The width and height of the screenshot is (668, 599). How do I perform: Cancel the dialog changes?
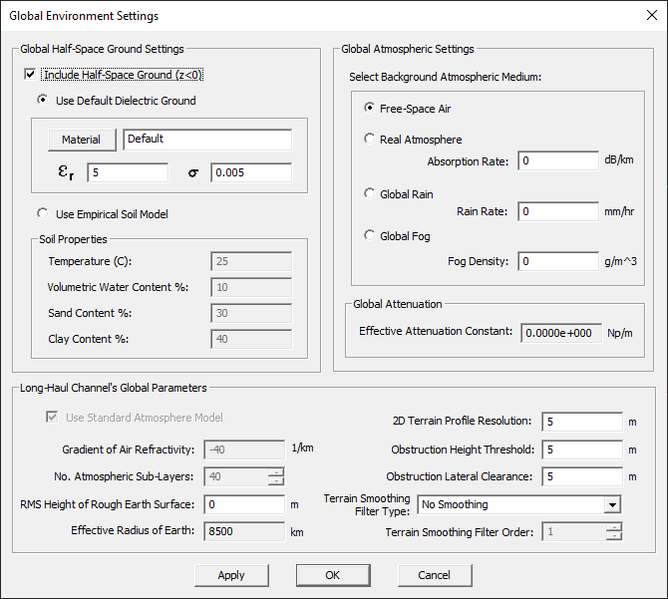[x=434, y=575]
